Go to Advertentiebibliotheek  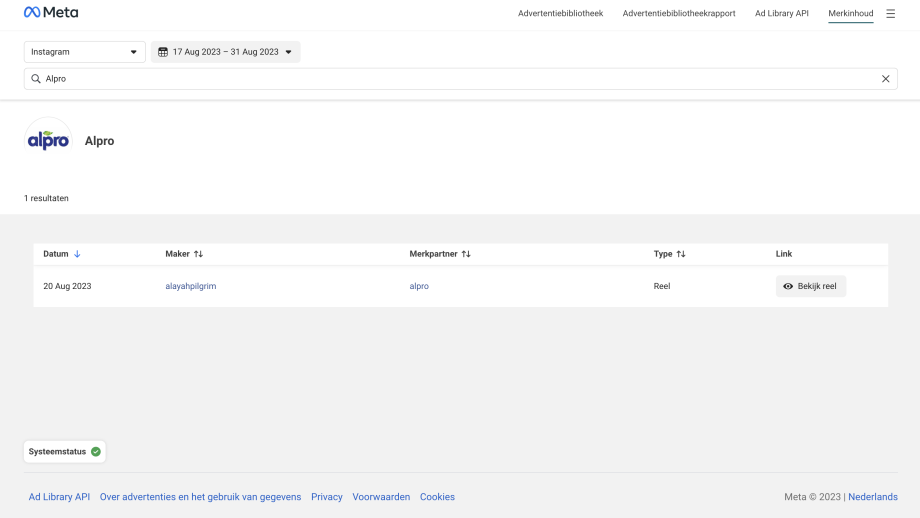(560, 13)
